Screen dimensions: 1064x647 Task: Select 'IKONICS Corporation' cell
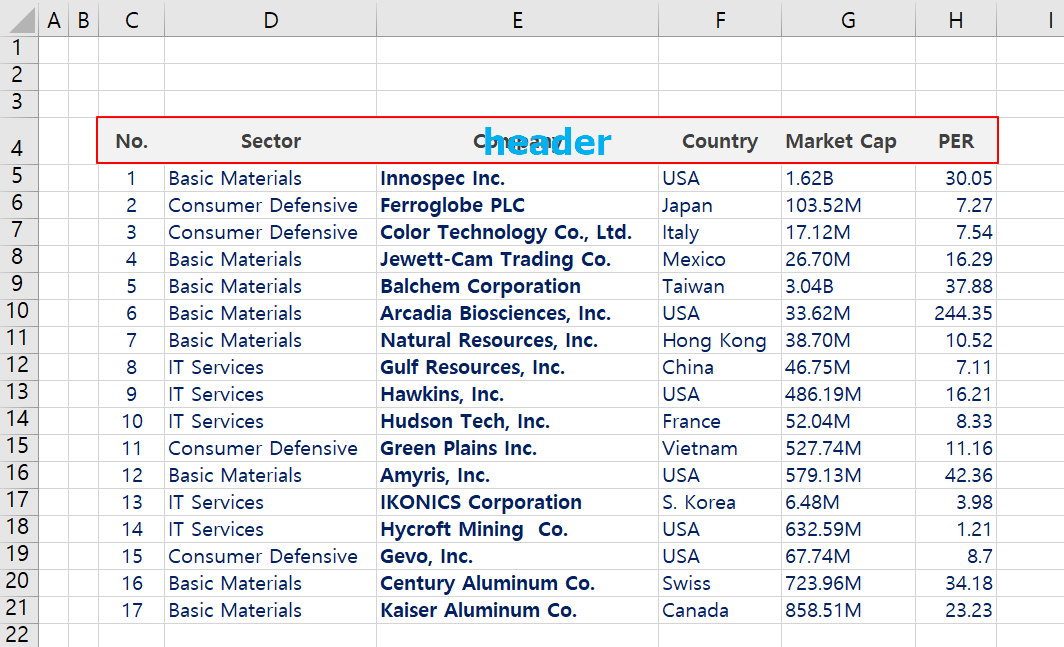(517, 502)
